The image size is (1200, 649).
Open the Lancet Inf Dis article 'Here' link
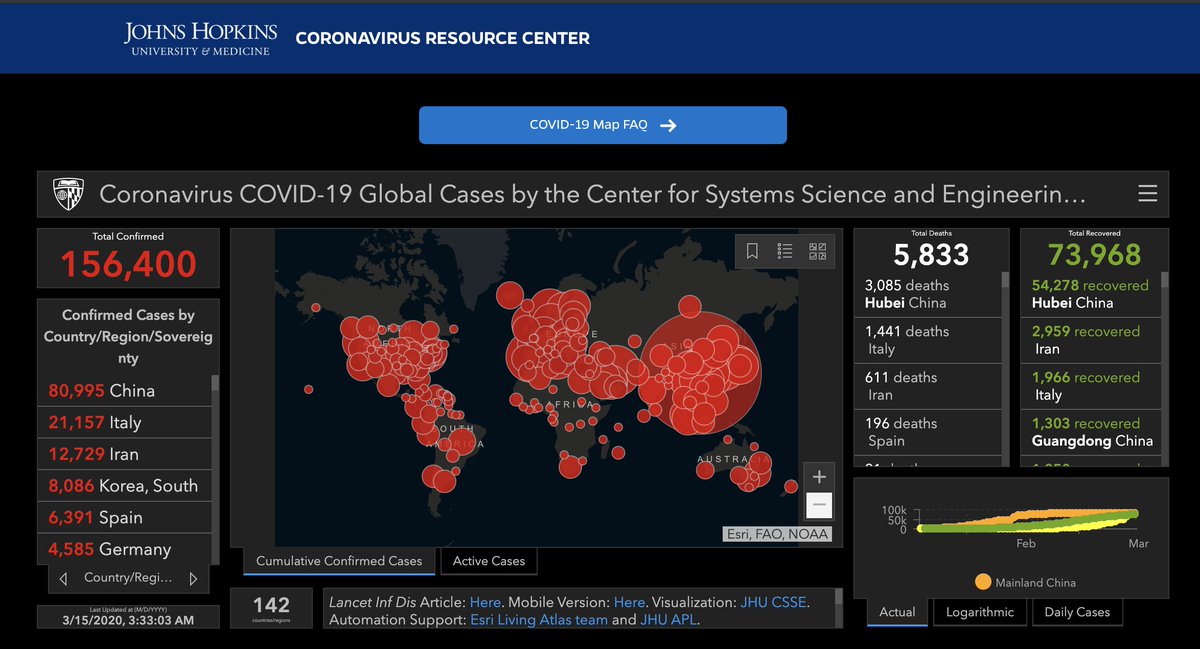pyautogui.click(x=485, y=602)
